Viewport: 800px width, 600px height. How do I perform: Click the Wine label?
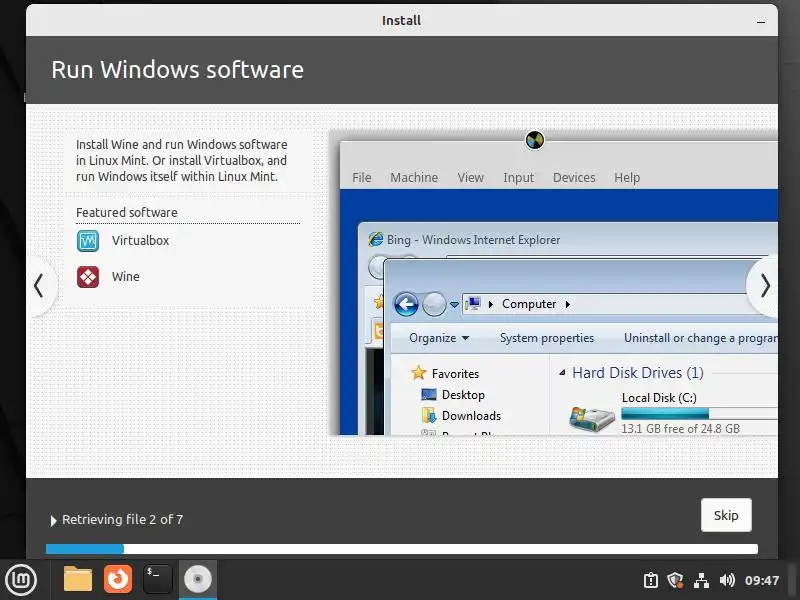[126, 277]
